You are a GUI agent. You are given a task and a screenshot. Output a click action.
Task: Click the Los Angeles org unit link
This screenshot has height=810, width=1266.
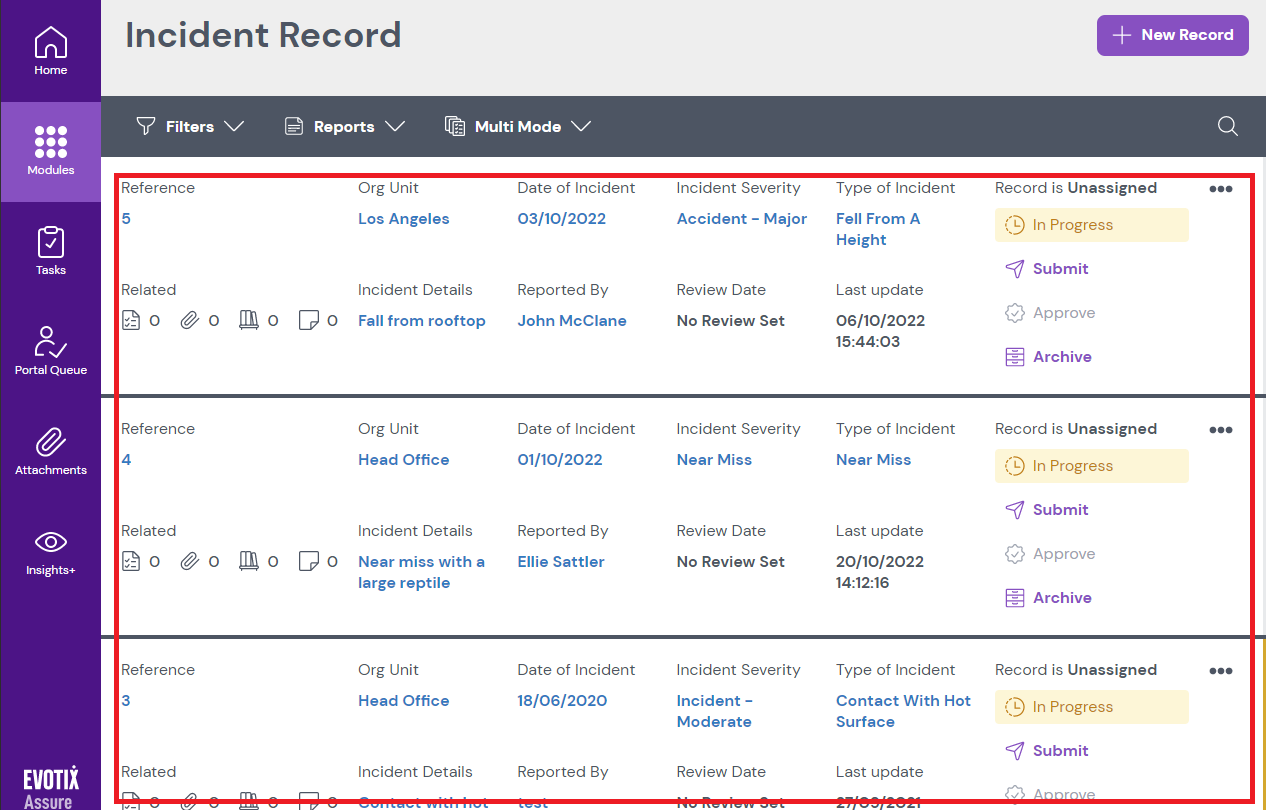coord(403,219)
